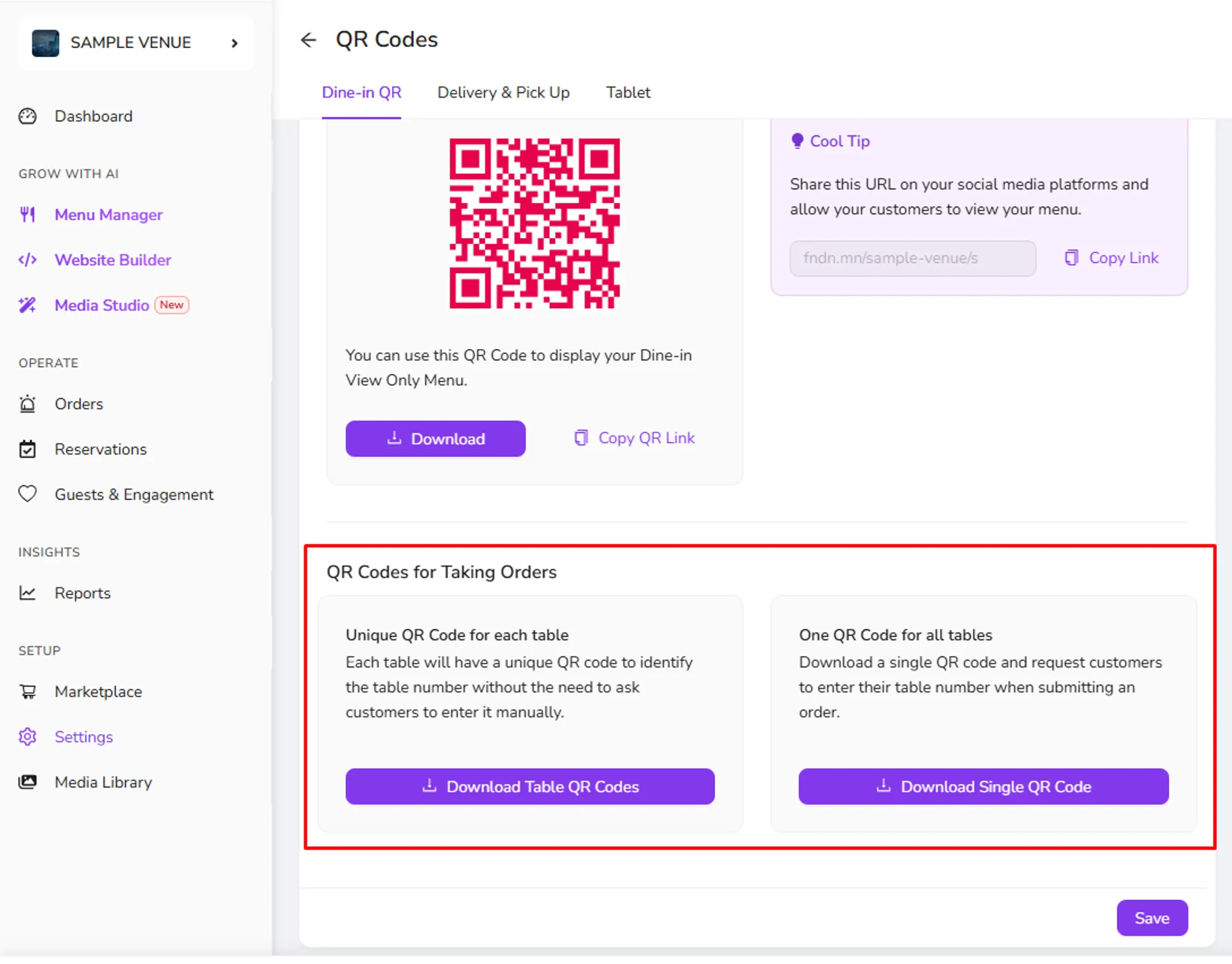Go to Menu Manager
The width and height of the screenshot is (1232, 964).
pyautogui.click(x=108, y=214)
